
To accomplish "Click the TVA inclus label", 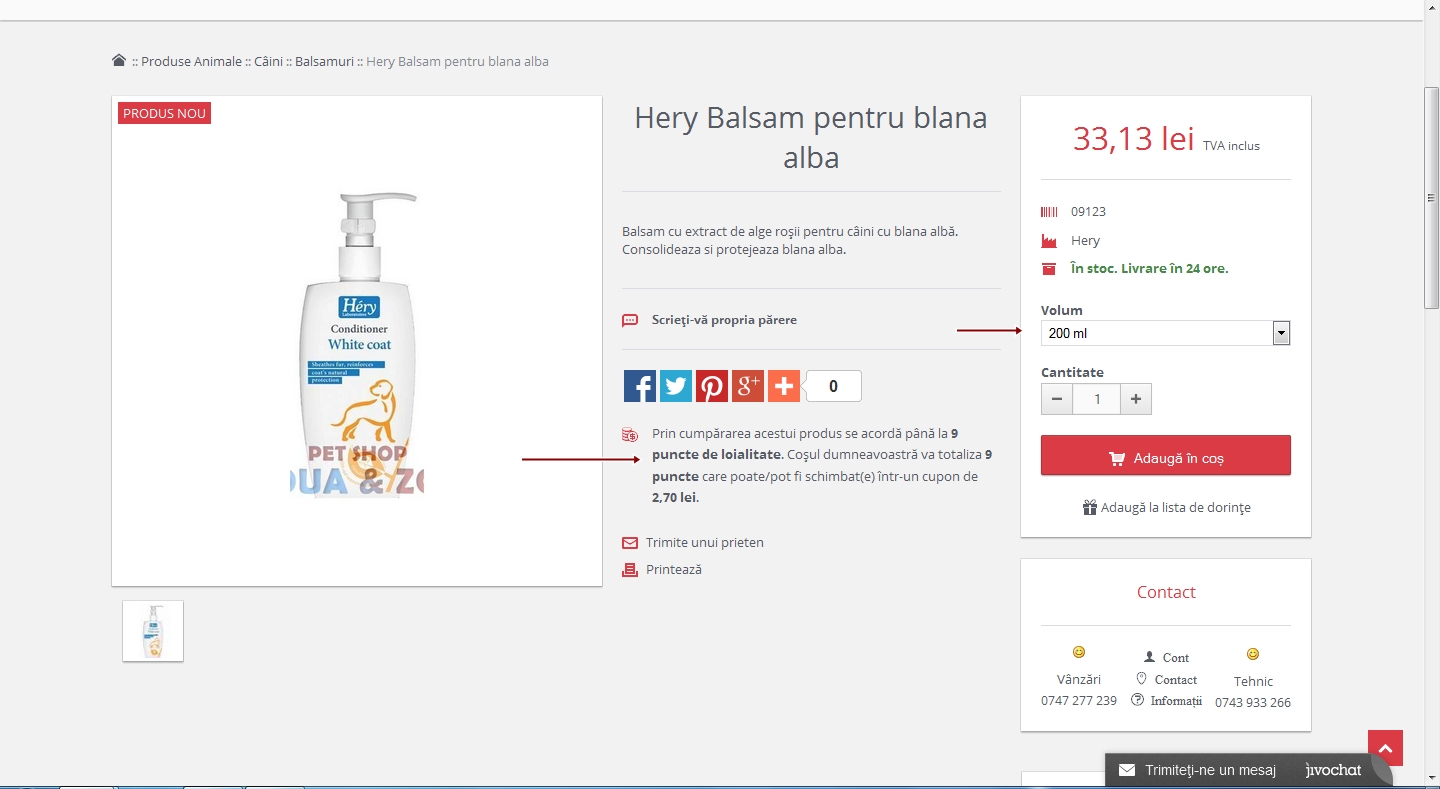I will click(1231, 146).
